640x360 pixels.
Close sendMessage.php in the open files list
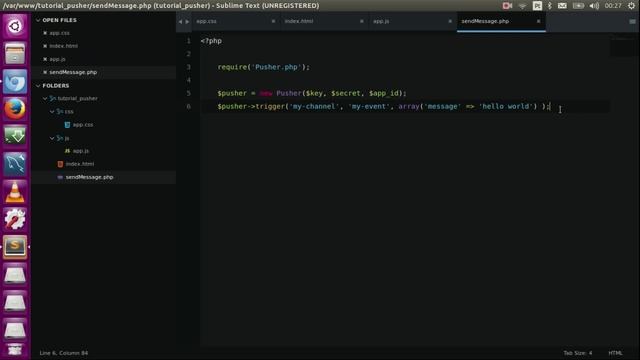45,72
